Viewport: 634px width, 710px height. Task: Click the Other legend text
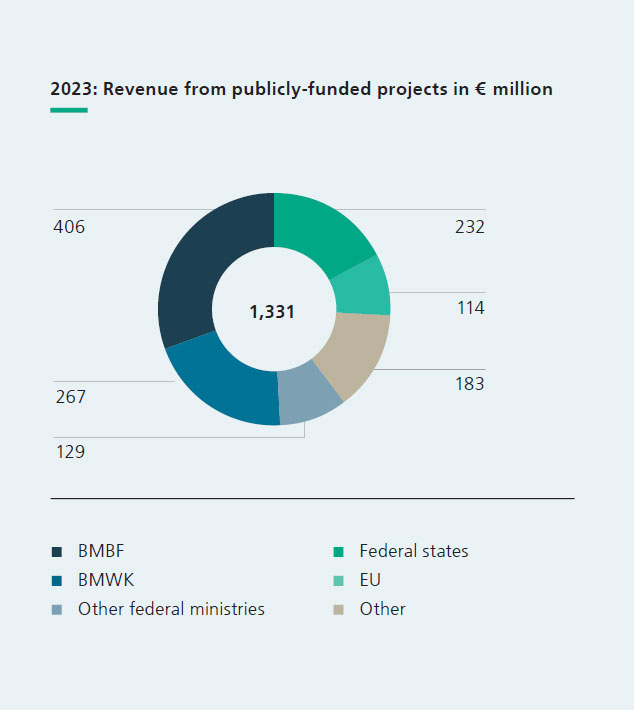point(383,609)
